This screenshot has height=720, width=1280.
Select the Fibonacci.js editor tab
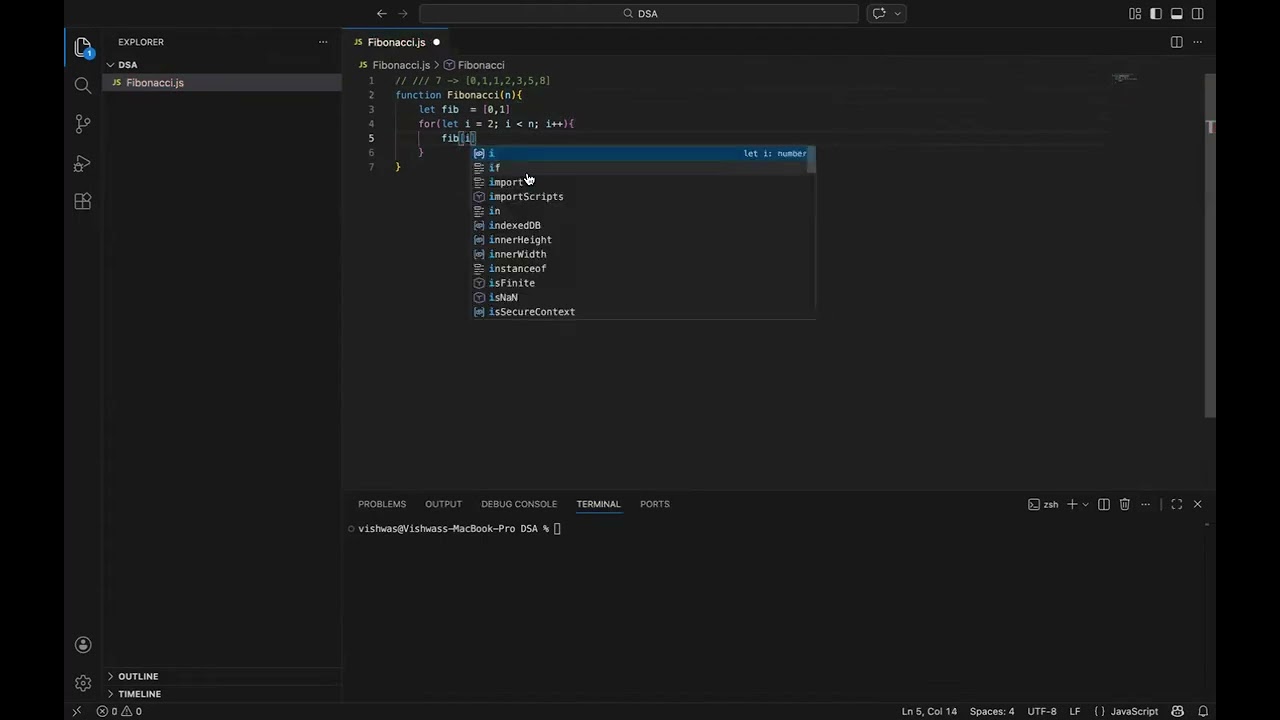[396, 42]
